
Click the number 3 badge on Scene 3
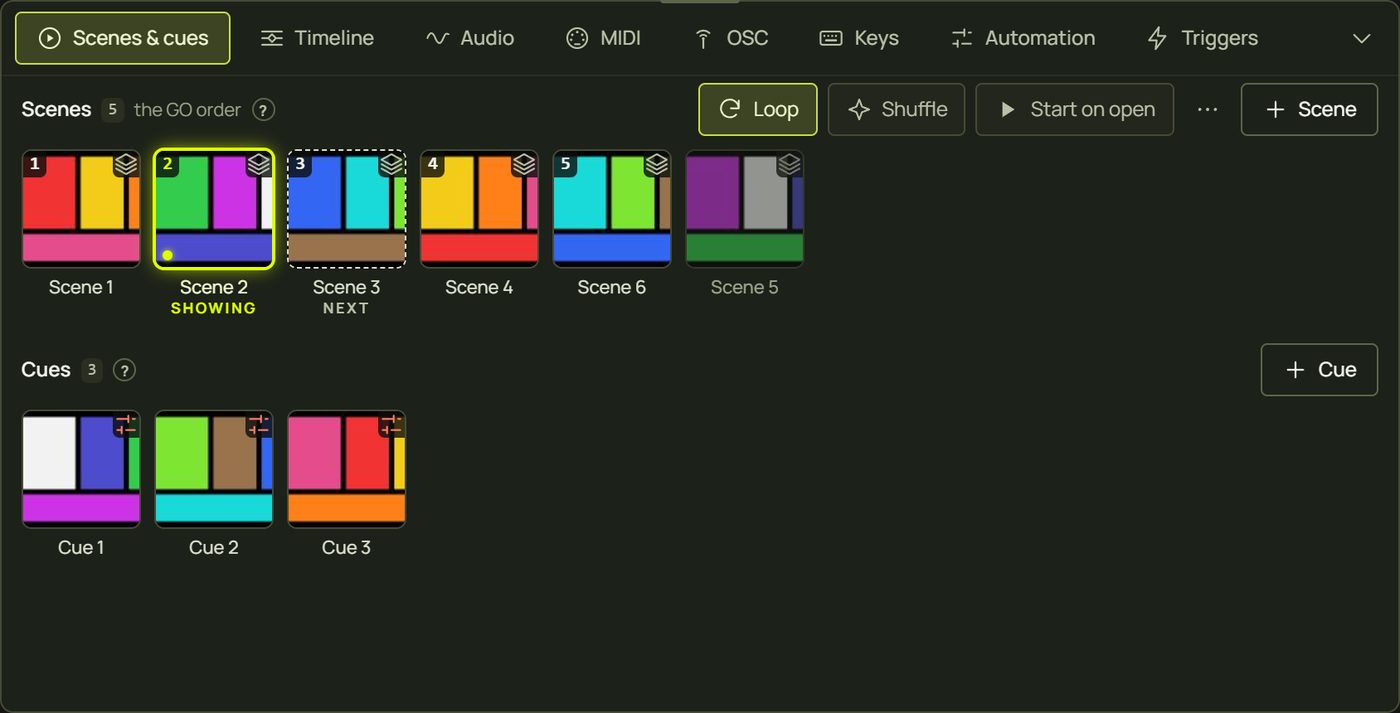[x=300, y=164]
